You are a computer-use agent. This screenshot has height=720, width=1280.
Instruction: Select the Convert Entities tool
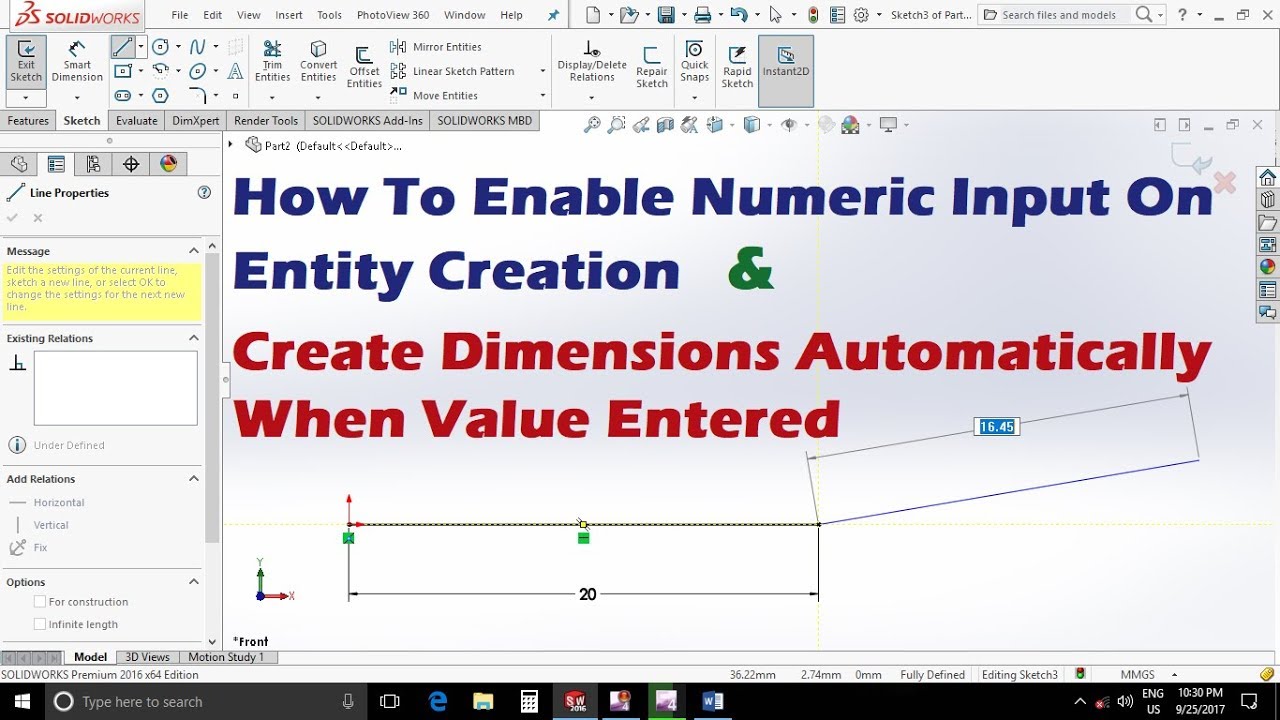[x=318, y=62]
